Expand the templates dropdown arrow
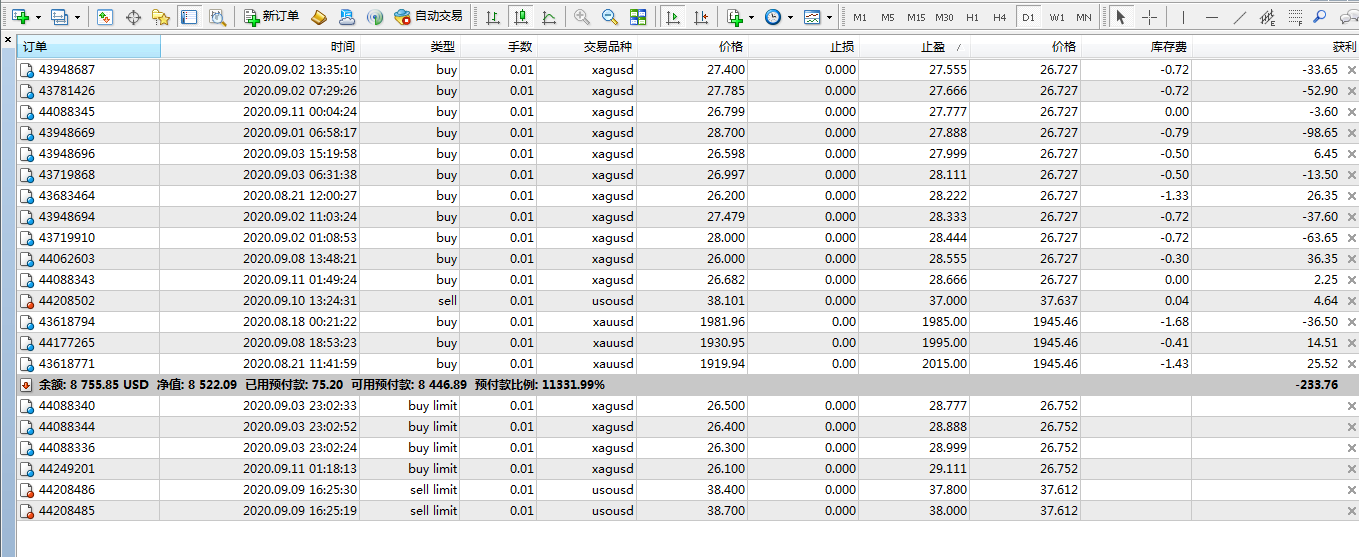1359x557 pixels. pyautogui.click(x=829, y=17)
